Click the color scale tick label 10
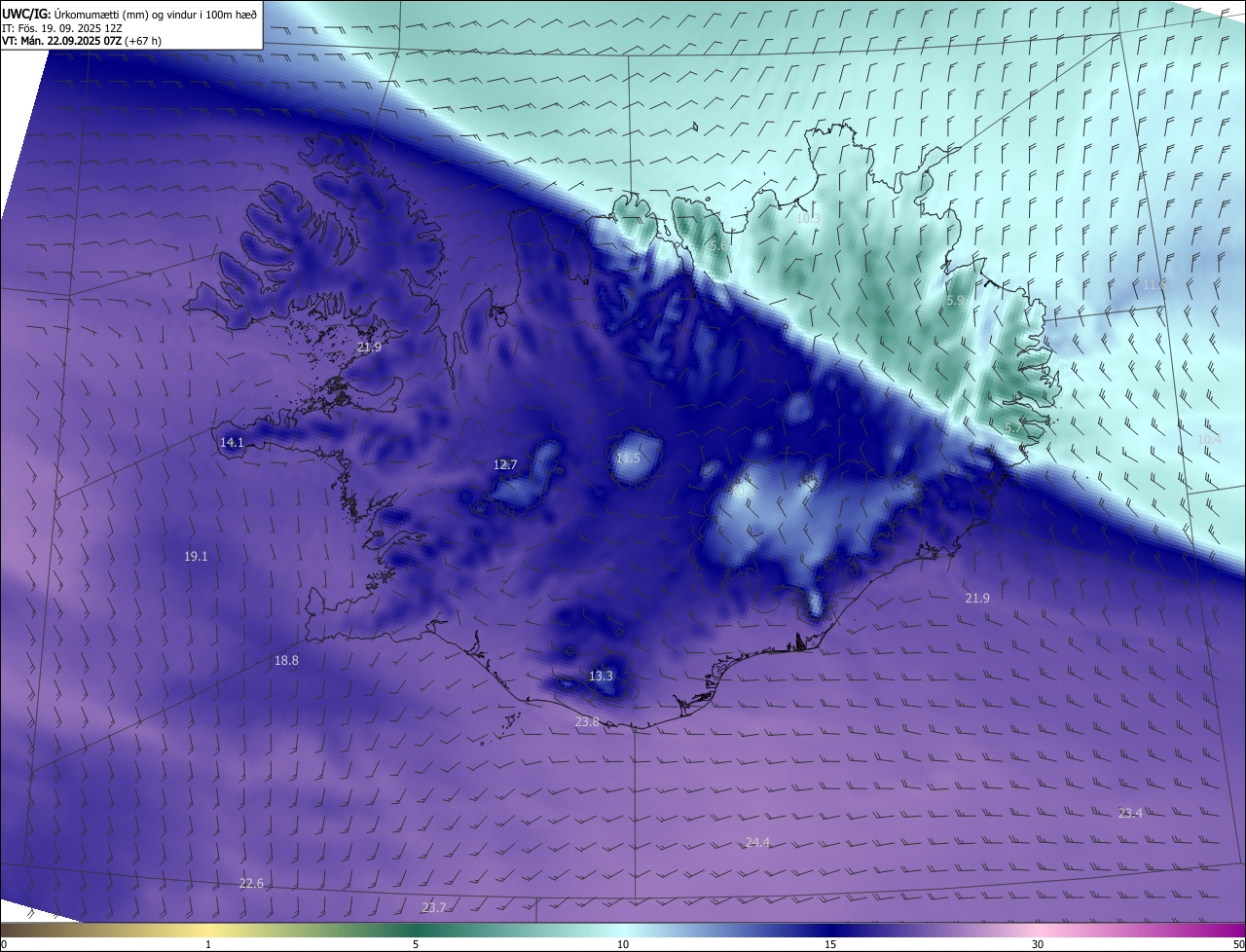Viewport: 1246px width, 952px height. pos(623,944)
